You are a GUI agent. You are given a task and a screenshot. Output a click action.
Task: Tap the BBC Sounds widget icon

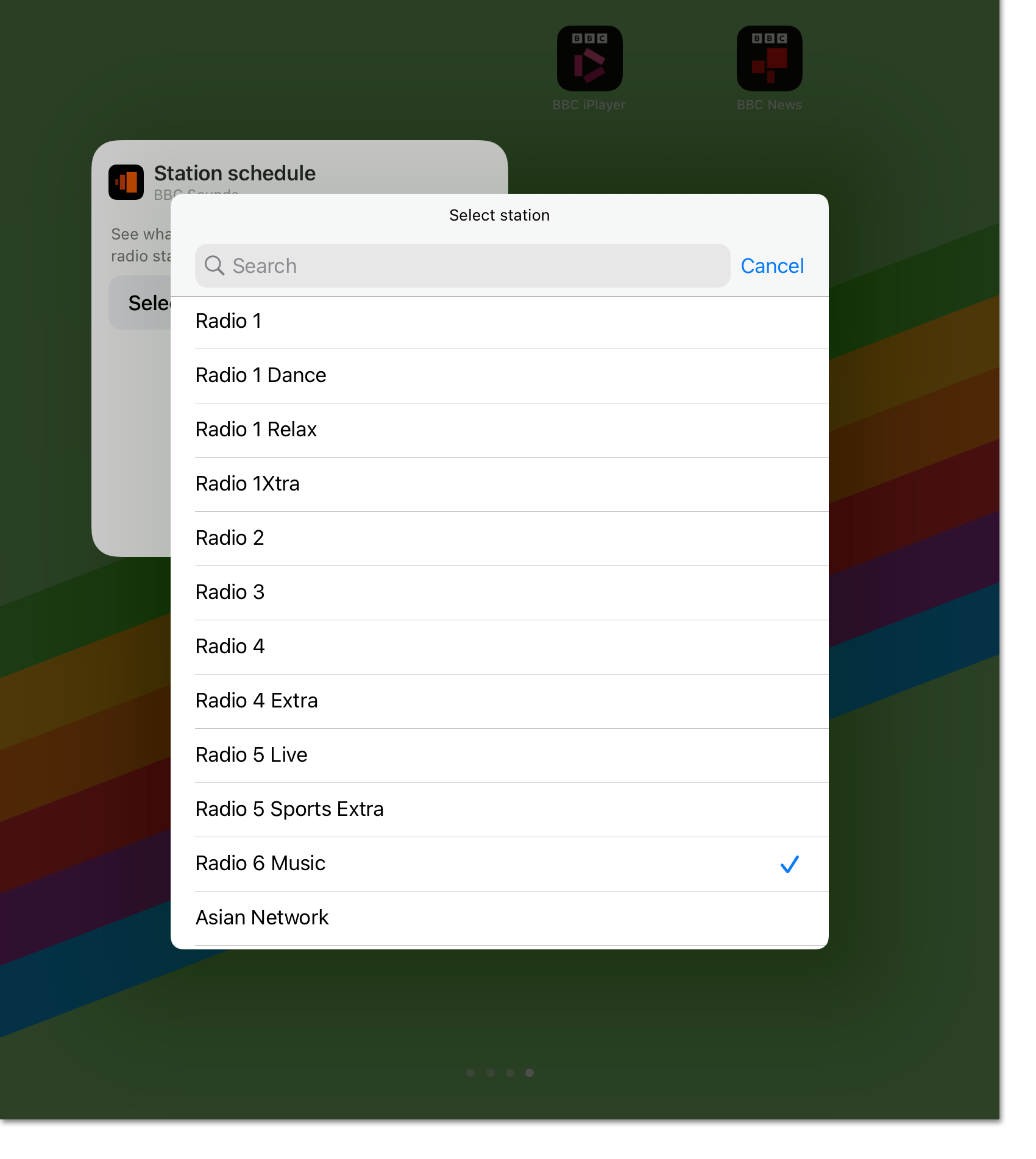click(x=126, y=180)
